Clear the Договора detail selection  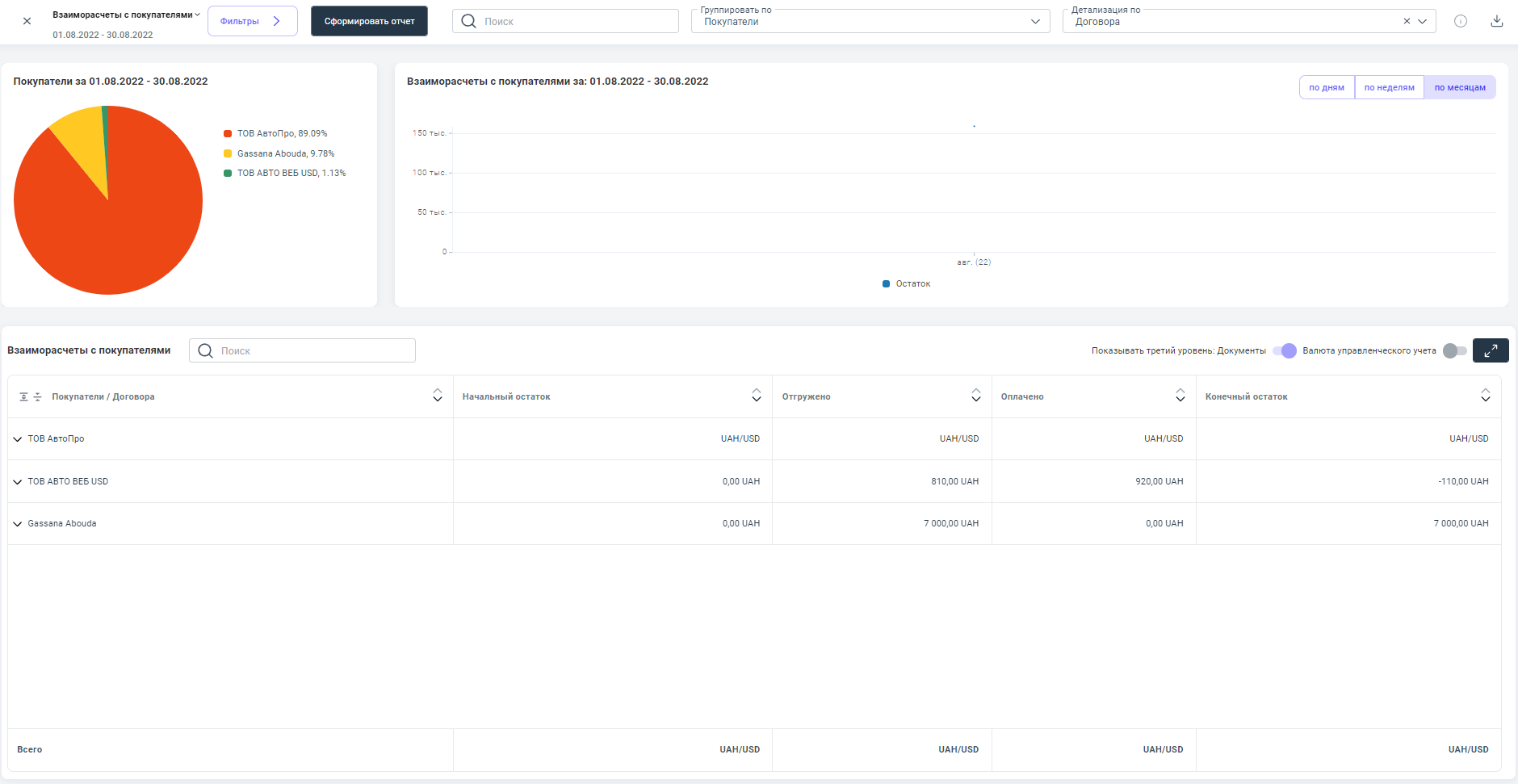(x=1407, y=22)
